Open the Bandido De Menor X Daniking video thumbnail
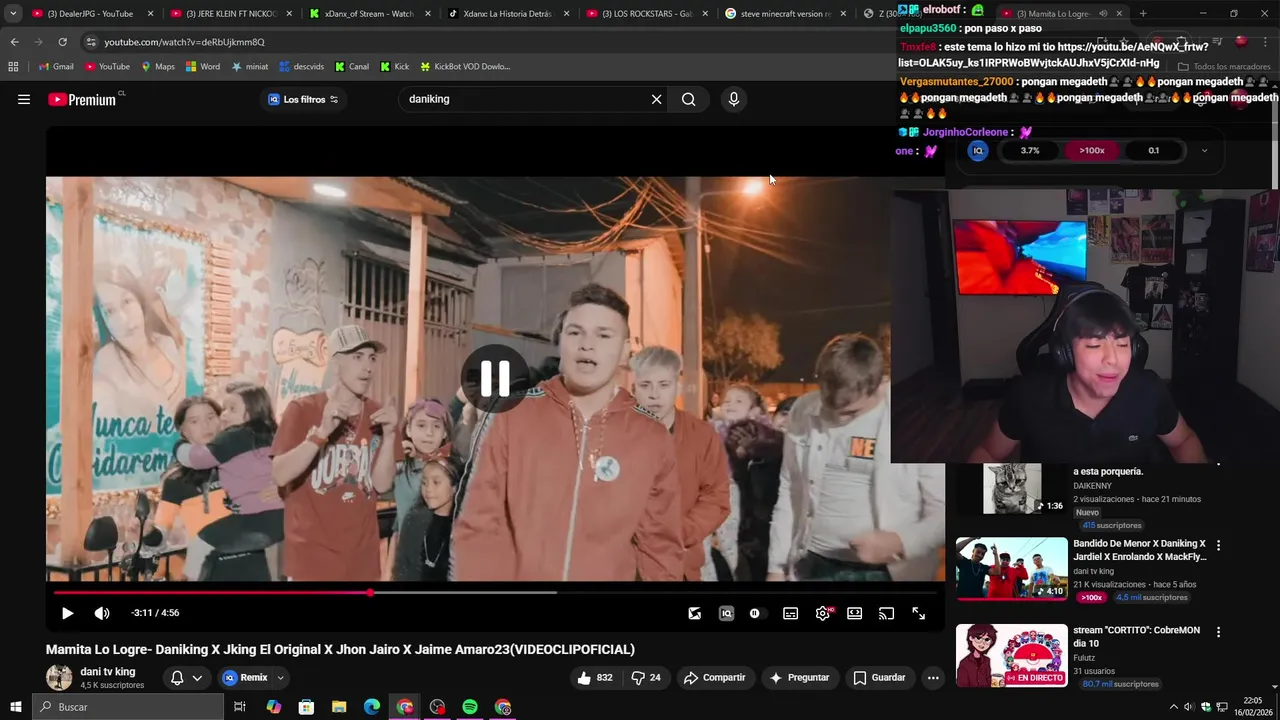Image resolution: width=1280 pixels, height=720 pixels. point(1012,569)
